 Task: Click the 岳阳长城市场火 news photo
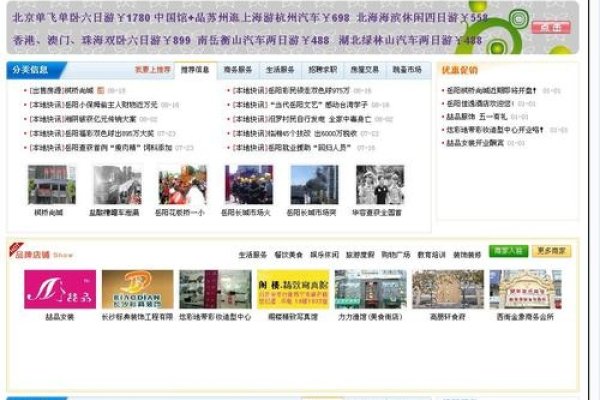[x=248, y=185]
